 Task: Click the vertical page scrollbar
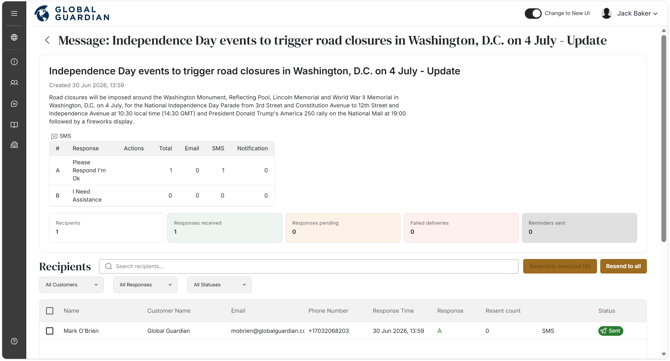[x=663, y=137]
